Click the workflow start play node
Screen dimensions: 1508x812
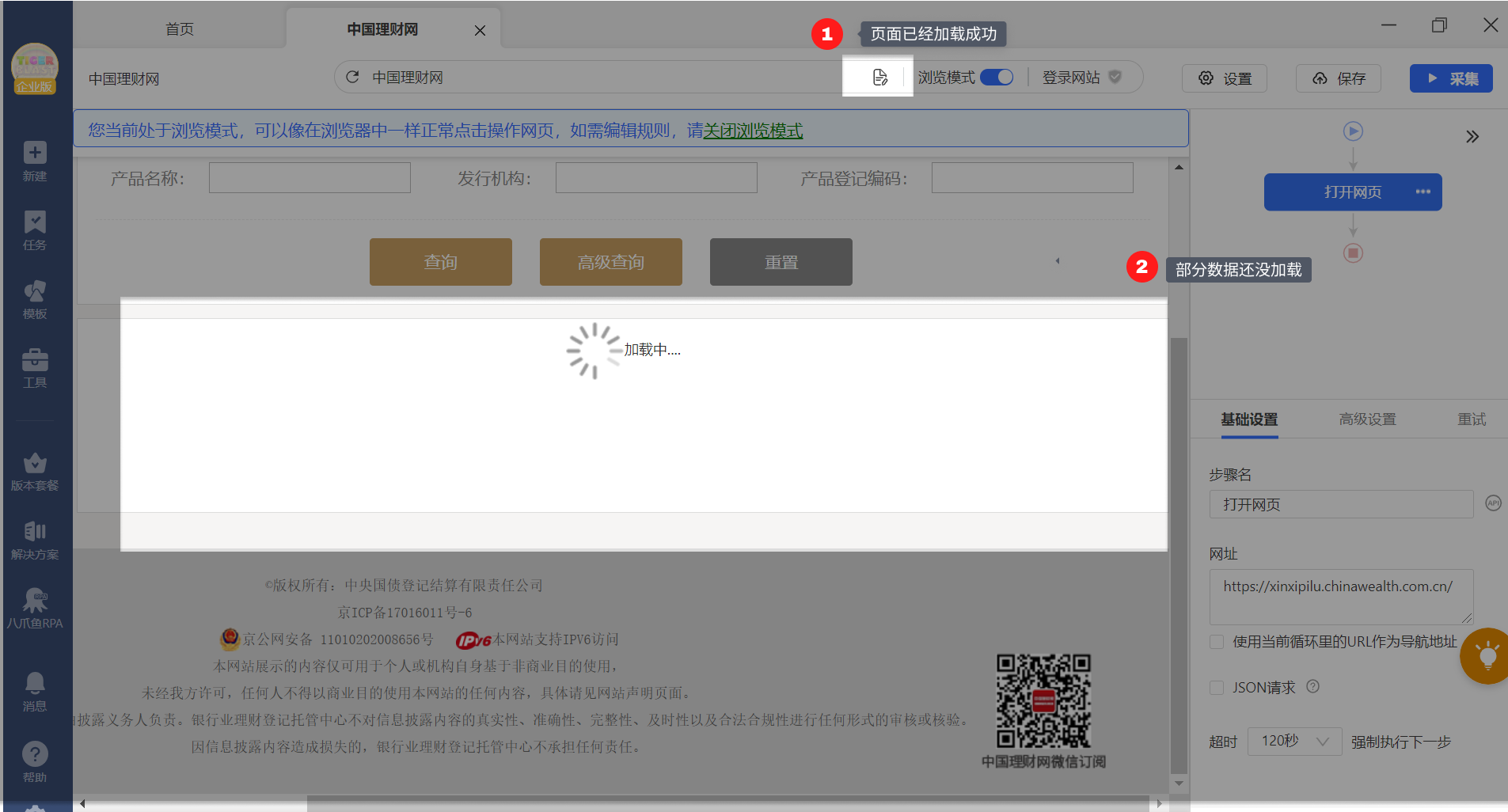[x=1353, y=131]
